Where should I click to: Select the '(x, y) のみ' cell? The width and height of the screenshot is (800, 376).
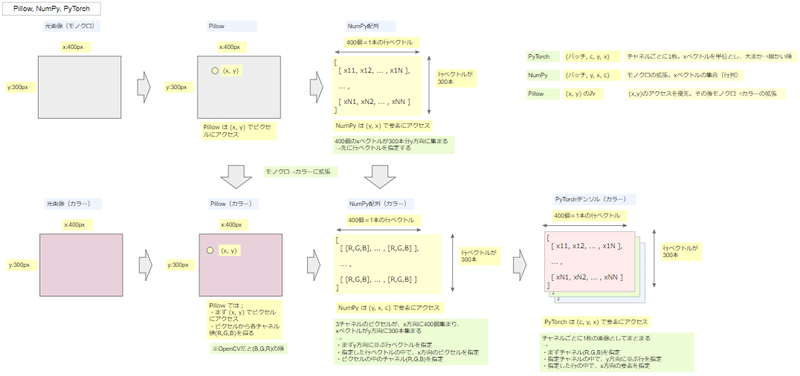coord(583,94)
